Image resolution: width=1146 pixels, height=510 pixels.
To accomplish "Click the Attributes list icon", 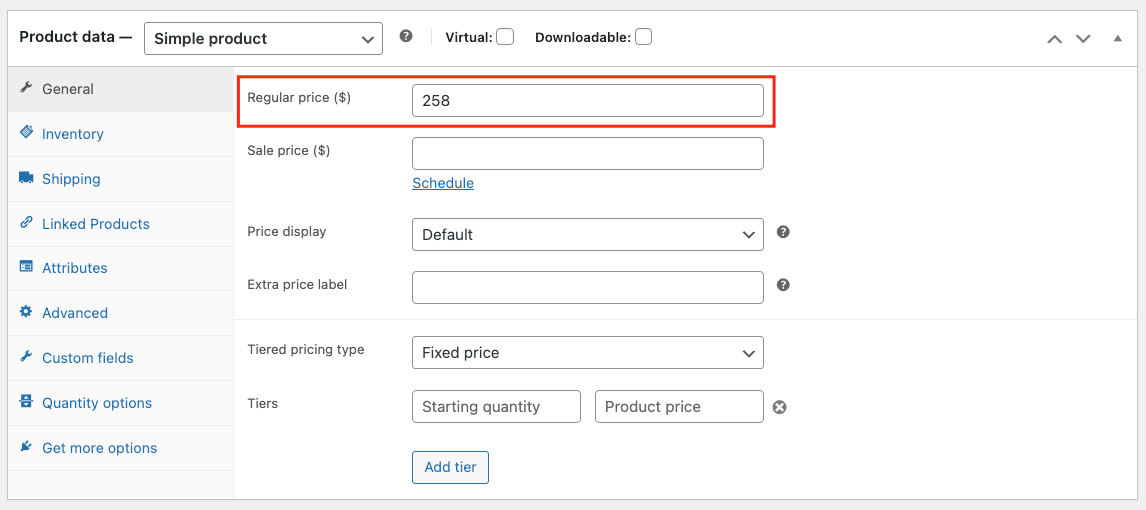I will [x=26, y=267].
